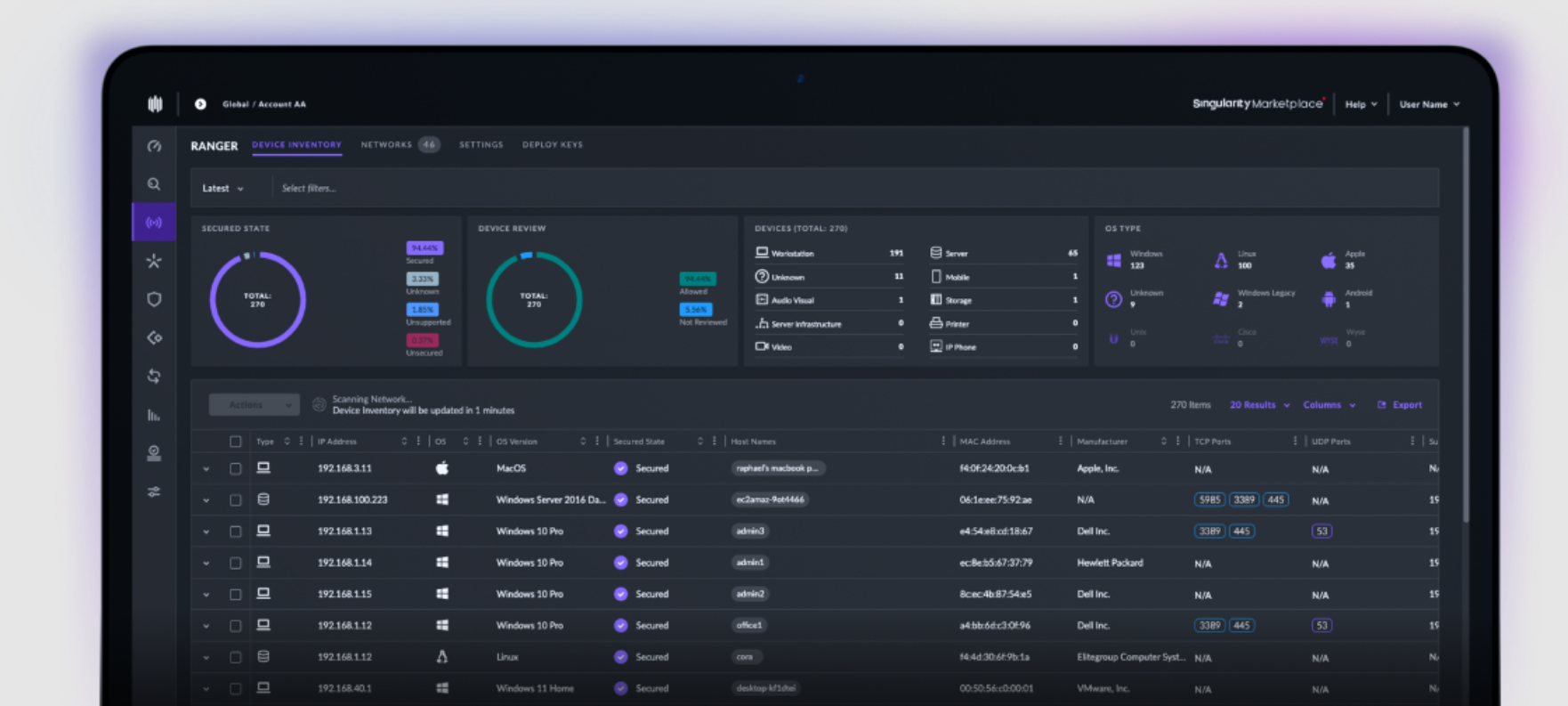Viewport: 1568px width, 706px height.
Task: Click the Linux icon in the cora row
Action: 442,657
